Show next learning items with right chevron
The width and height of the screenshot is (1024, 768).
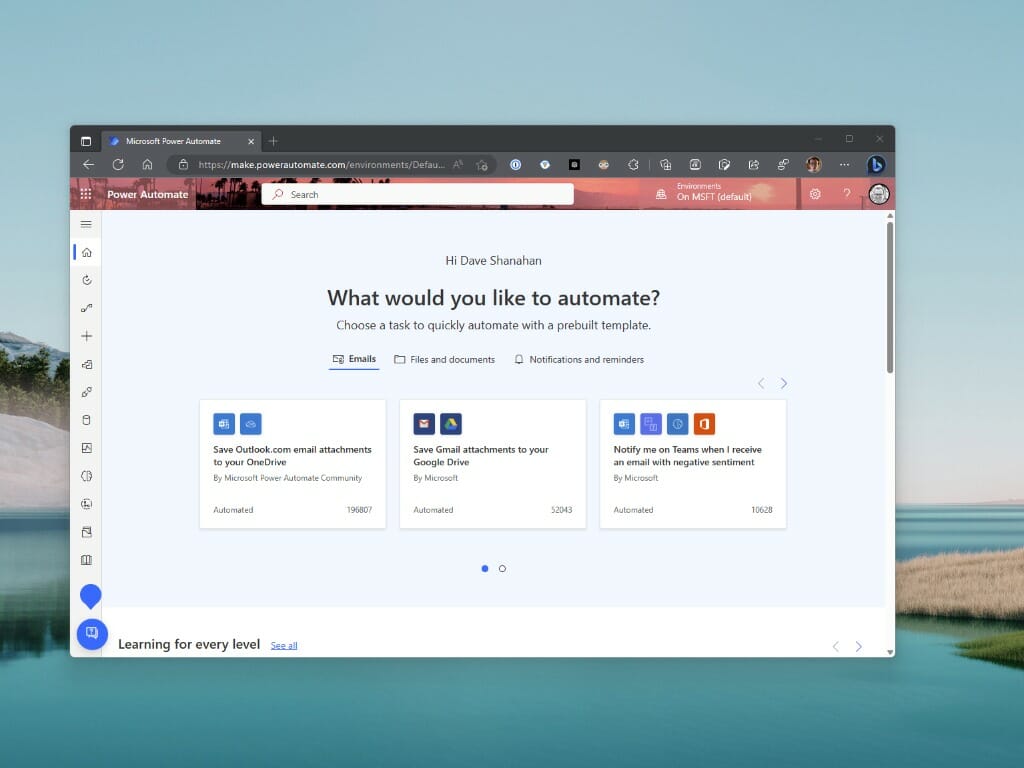pyautogui.click(x=859, y=647)
